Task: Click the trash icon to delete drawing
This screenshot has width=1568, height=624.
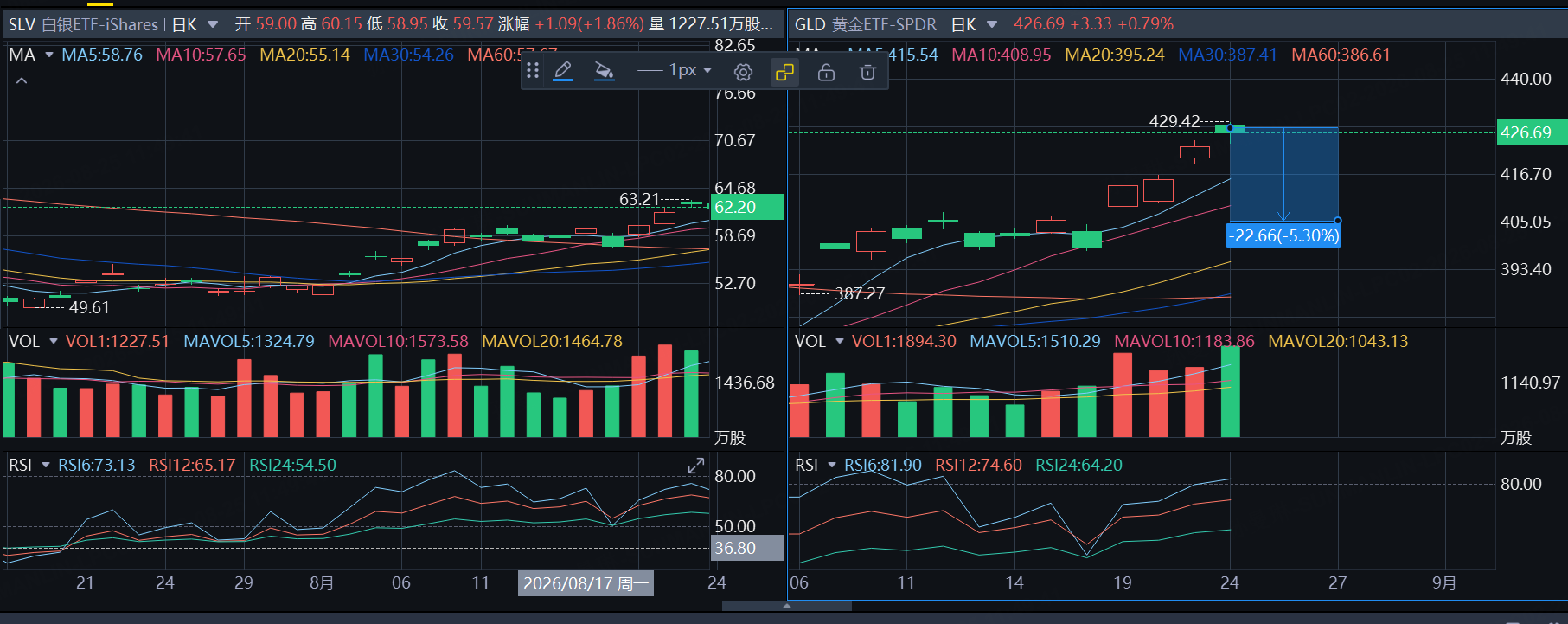Action: click(867, 72)
